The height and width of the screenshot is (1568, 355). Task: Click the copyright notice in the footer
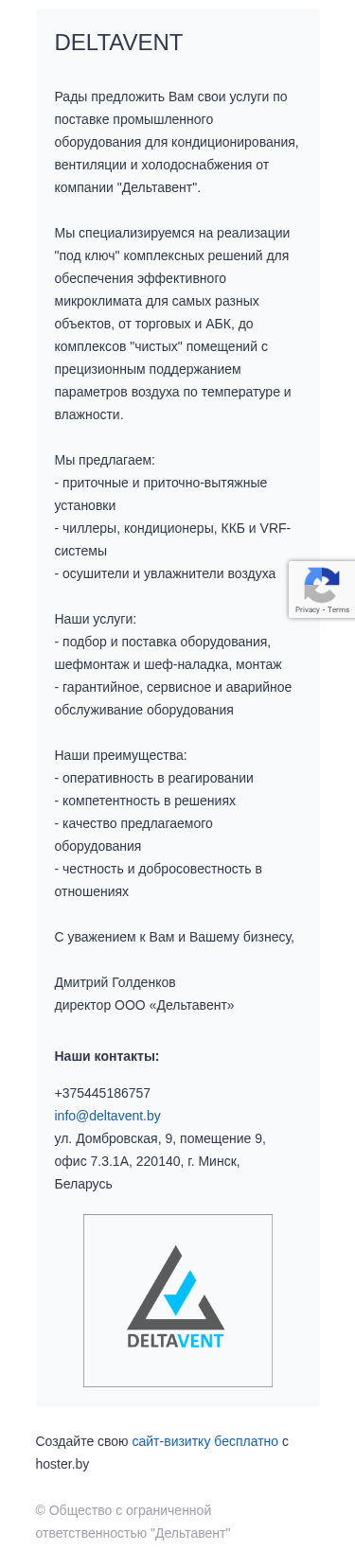133,1522
